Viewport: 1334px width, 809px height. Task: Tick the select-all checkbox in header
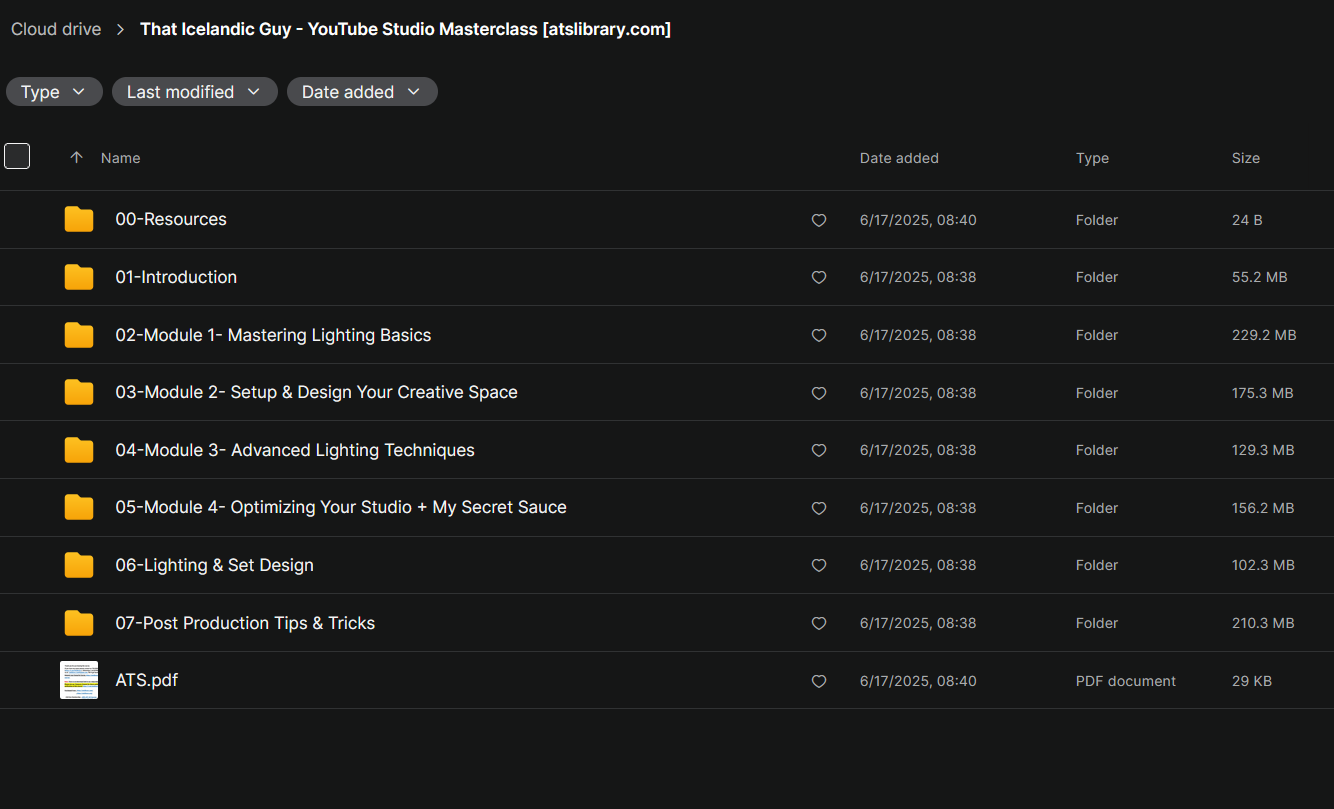(x=17, y=157)
